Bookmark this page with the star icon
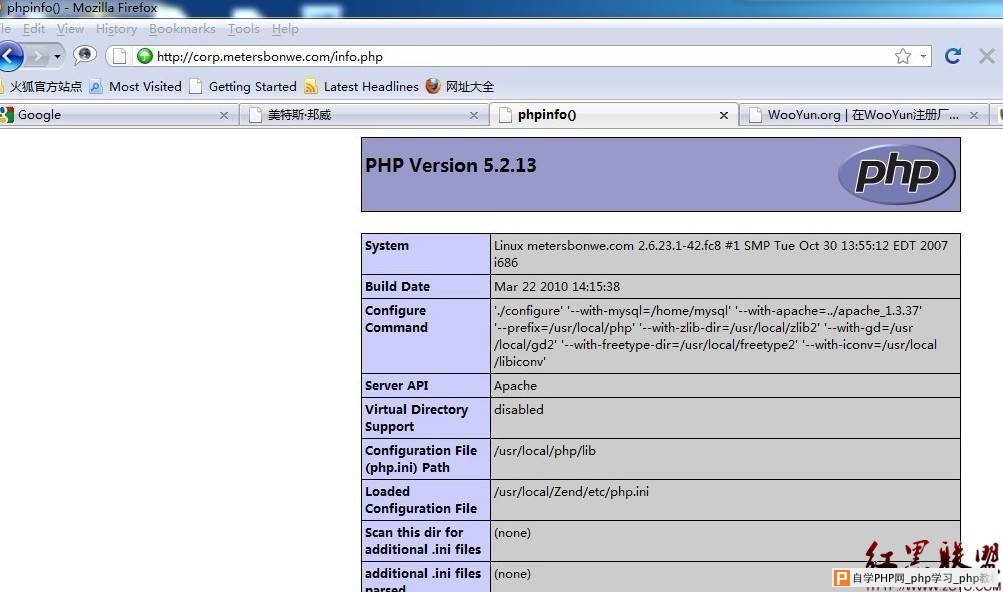The height and width of the screenshot is (592, 1003). click(903, 56)
